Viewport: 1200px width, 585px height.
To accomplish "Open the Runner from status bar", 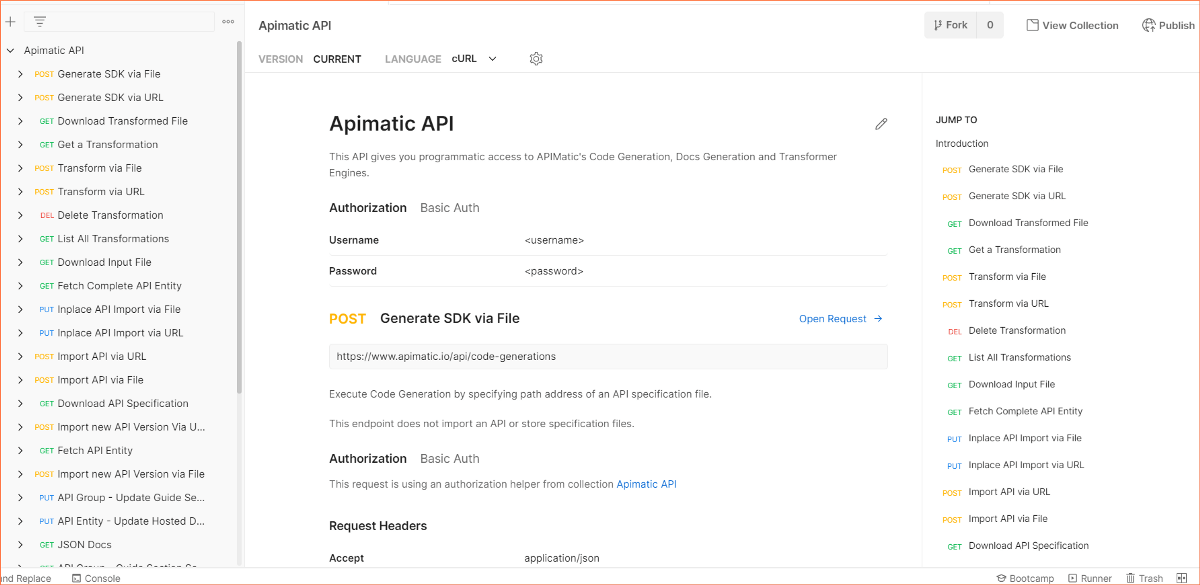I will (1090, 579).
